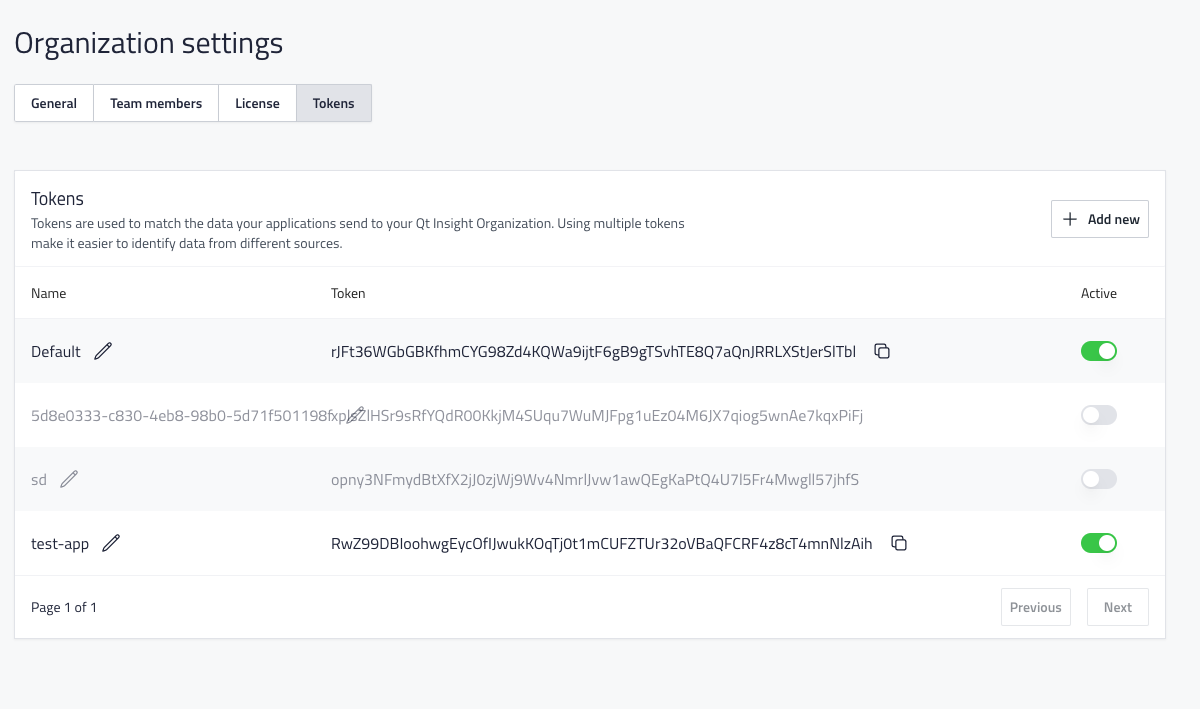
Task: Go to the License tab
Action: click(x=257, y=103)
